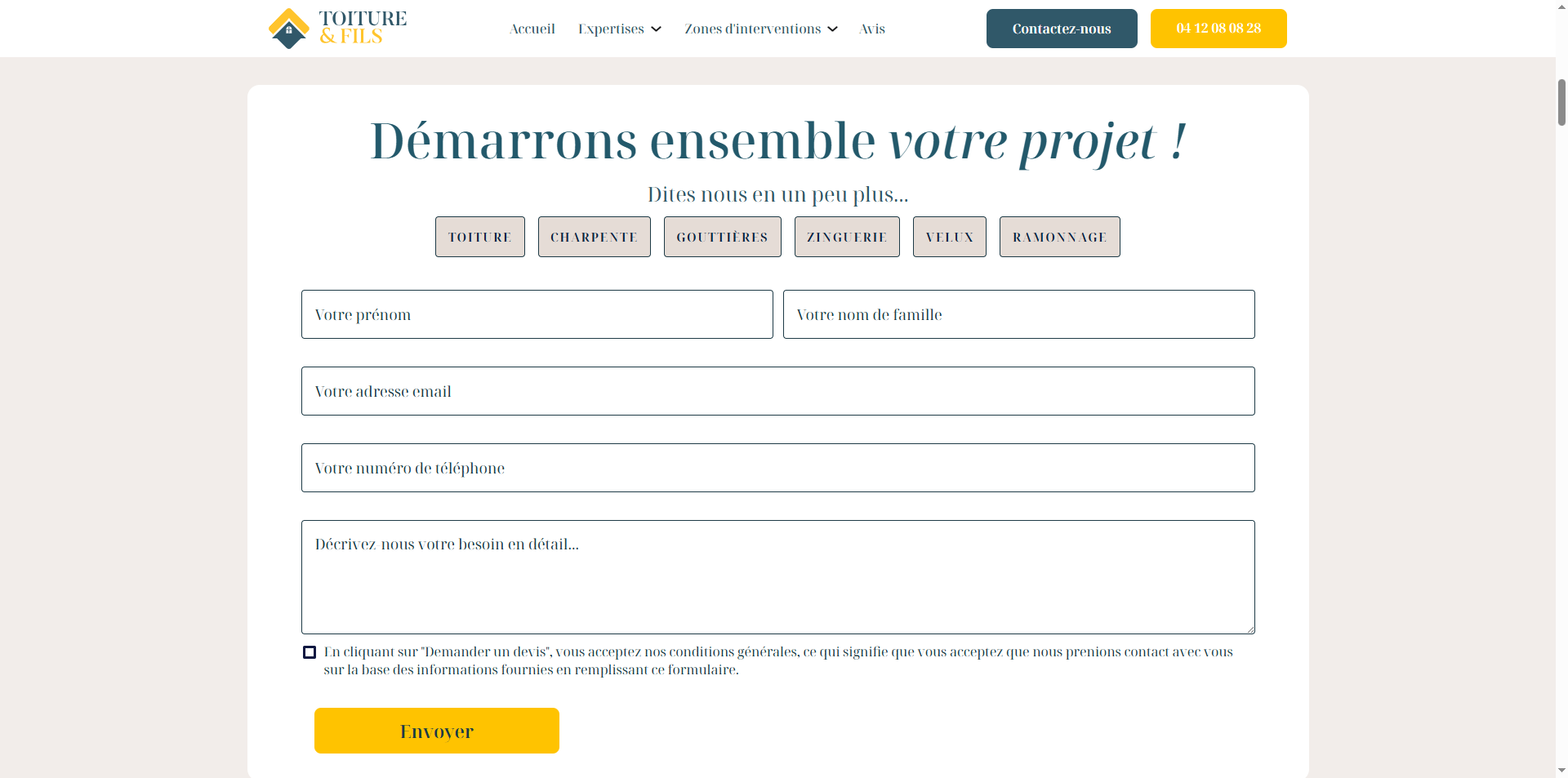
Task: Click the description textarea for your needs
Action: pos(777,577)
